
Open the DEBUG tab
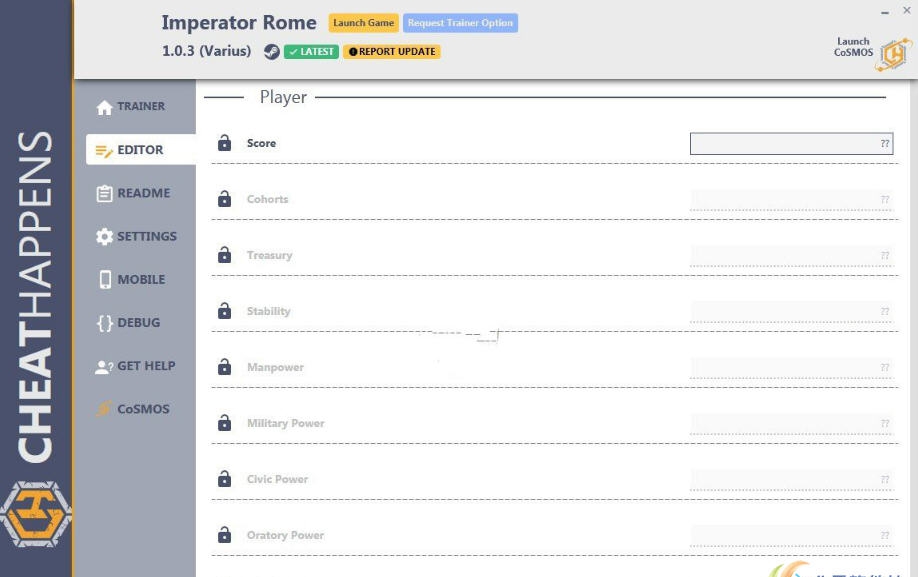pos(141,322)
